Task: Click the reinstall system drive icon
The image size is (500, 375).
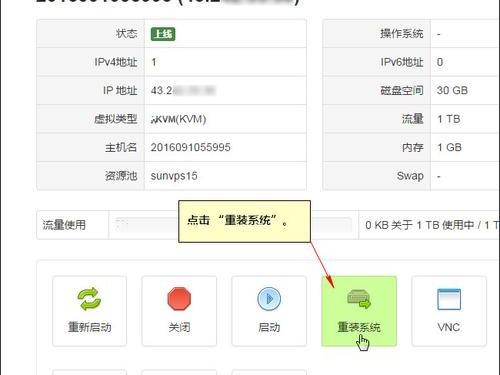Action: pyautogui.click(x=359, y=299)
